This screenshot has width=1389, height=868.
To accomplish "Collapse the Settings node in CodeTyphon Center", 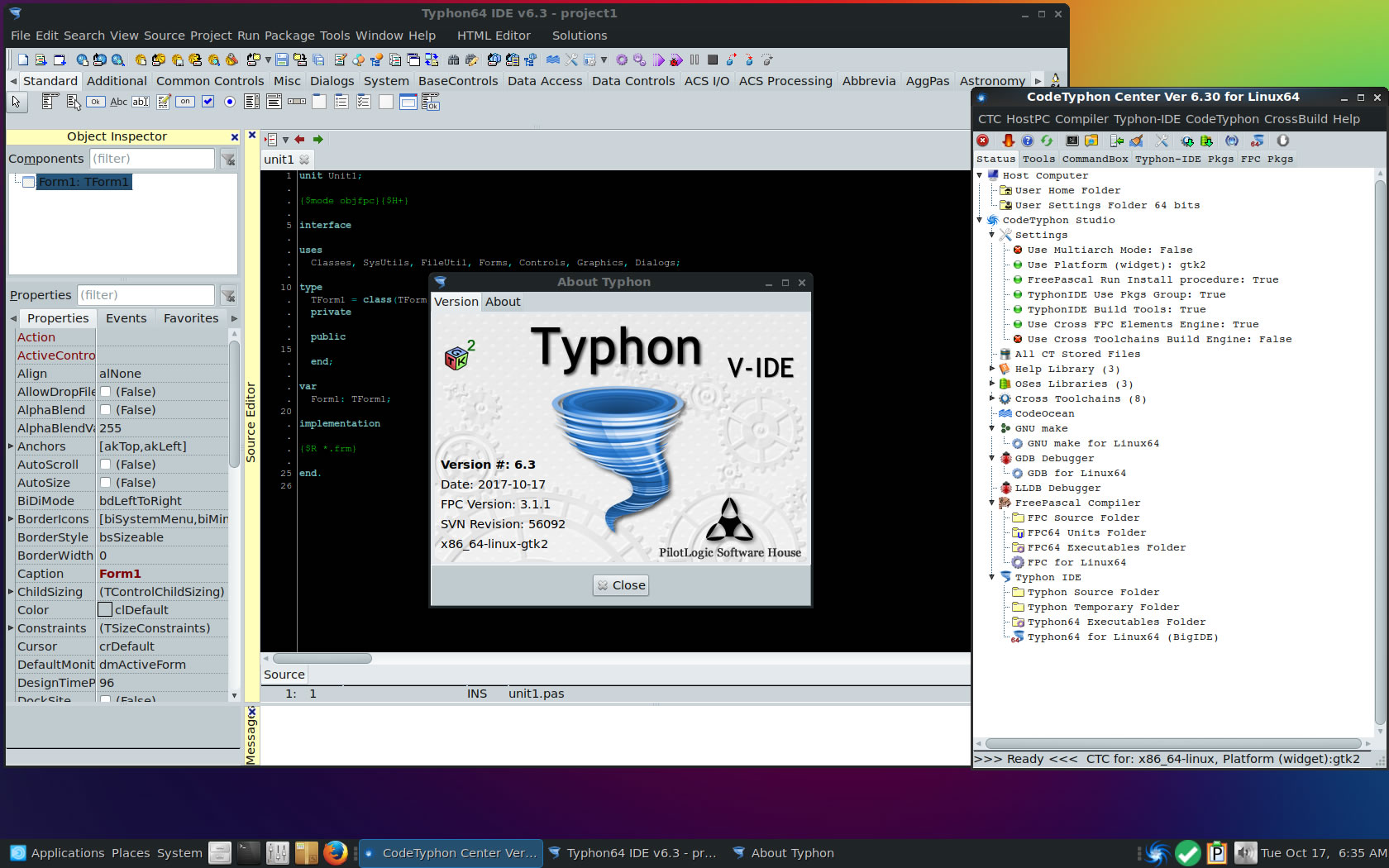I will 992,235.
